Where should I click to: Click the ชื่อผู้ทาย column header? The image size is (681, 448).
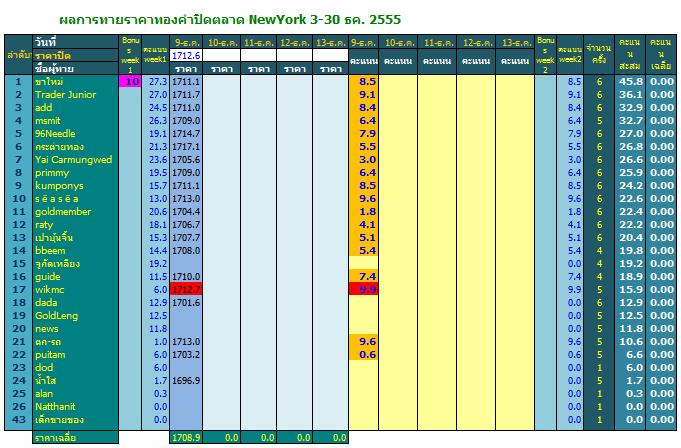54,69
